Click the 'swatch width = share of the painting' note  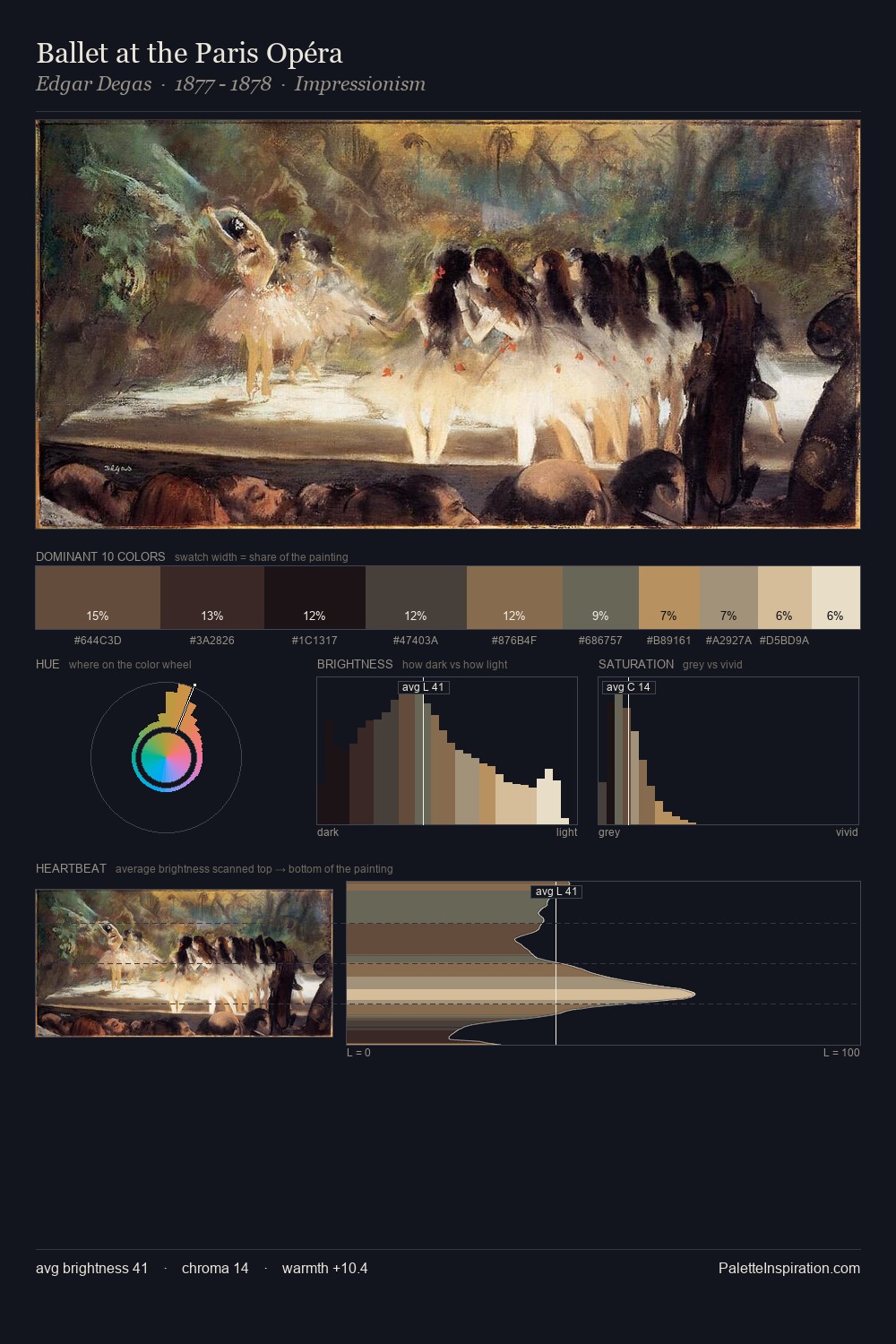pos(262,557)
